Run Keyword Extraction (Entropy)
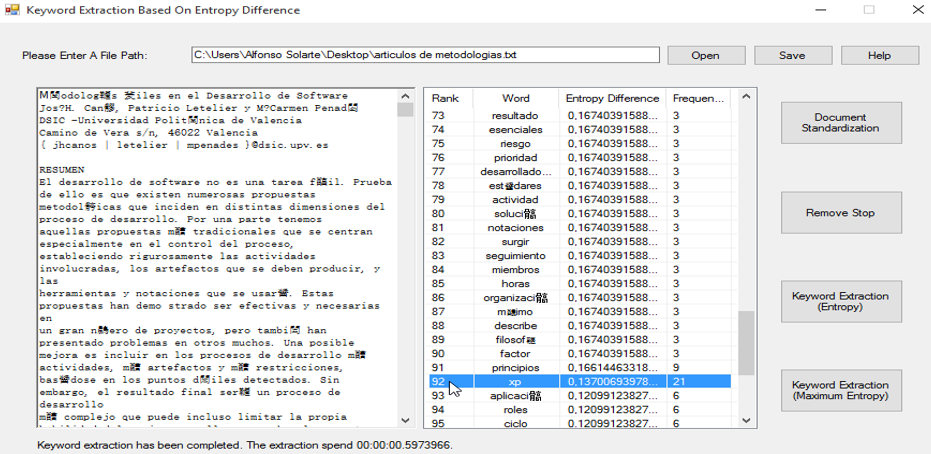The height and width of the screenshot is (454, 931). coord(840,302)
